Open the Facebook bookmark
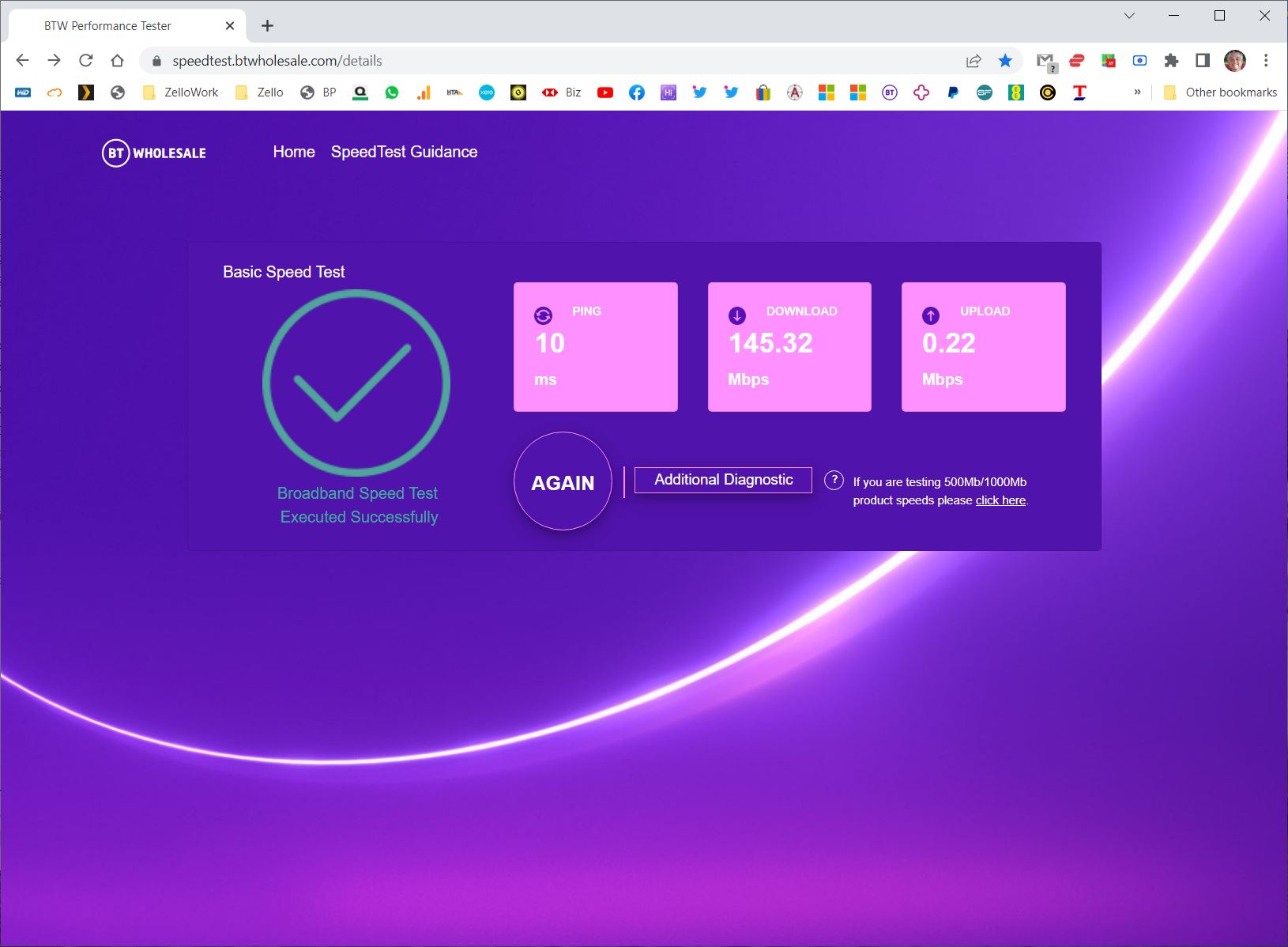The height and width of the screenshot is (947, 1288). 637,92
